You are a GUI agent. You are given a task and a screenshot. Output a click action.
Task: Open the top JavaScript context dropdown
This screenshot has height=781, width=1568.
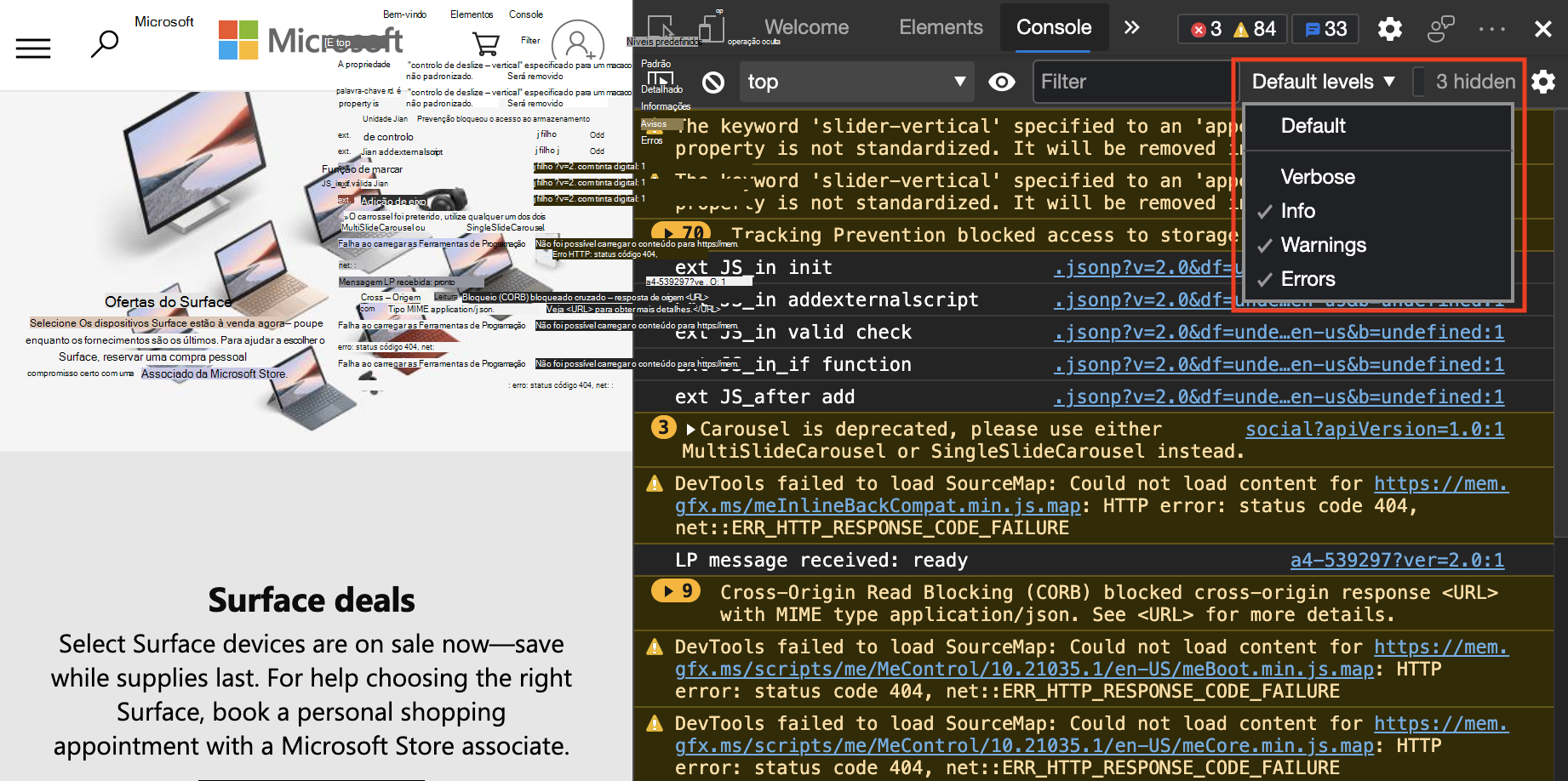coord(856,82)
